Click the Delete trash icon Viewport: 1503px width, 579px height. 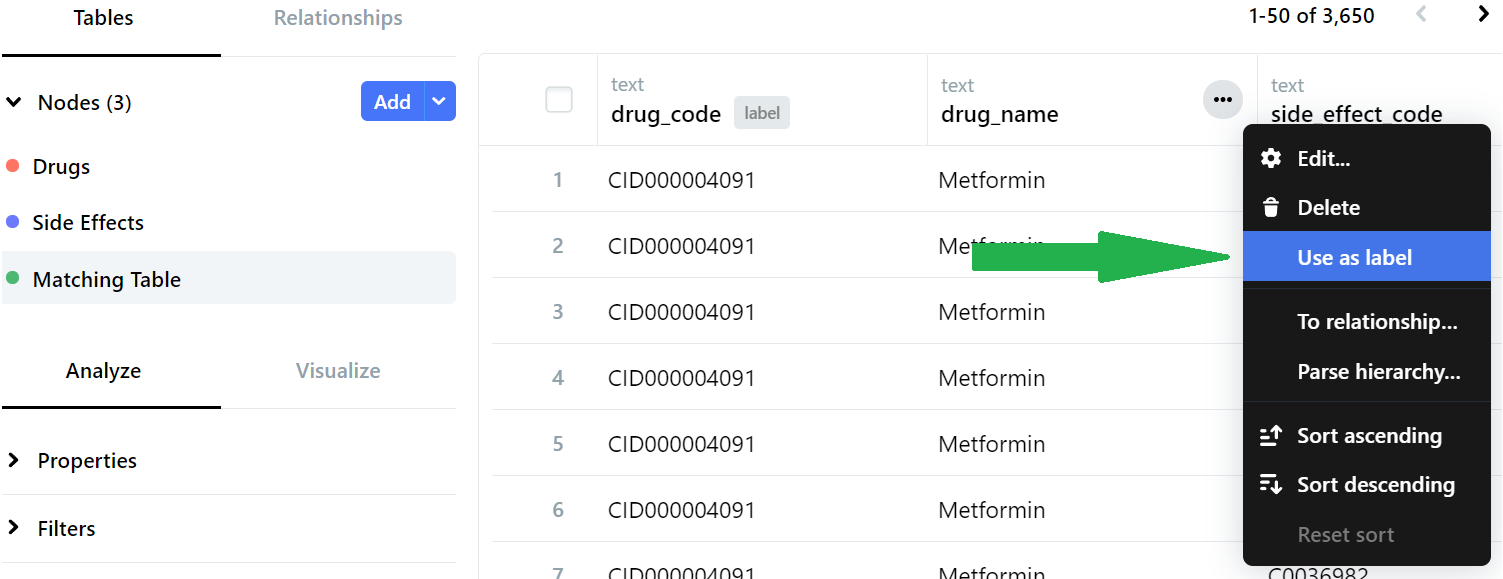tap(1271, 208)
